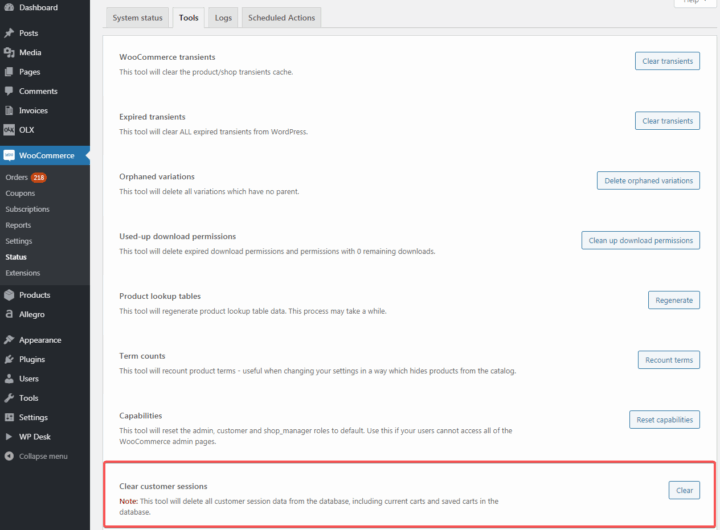Click Clear button for customer sessions

(684, 490)
